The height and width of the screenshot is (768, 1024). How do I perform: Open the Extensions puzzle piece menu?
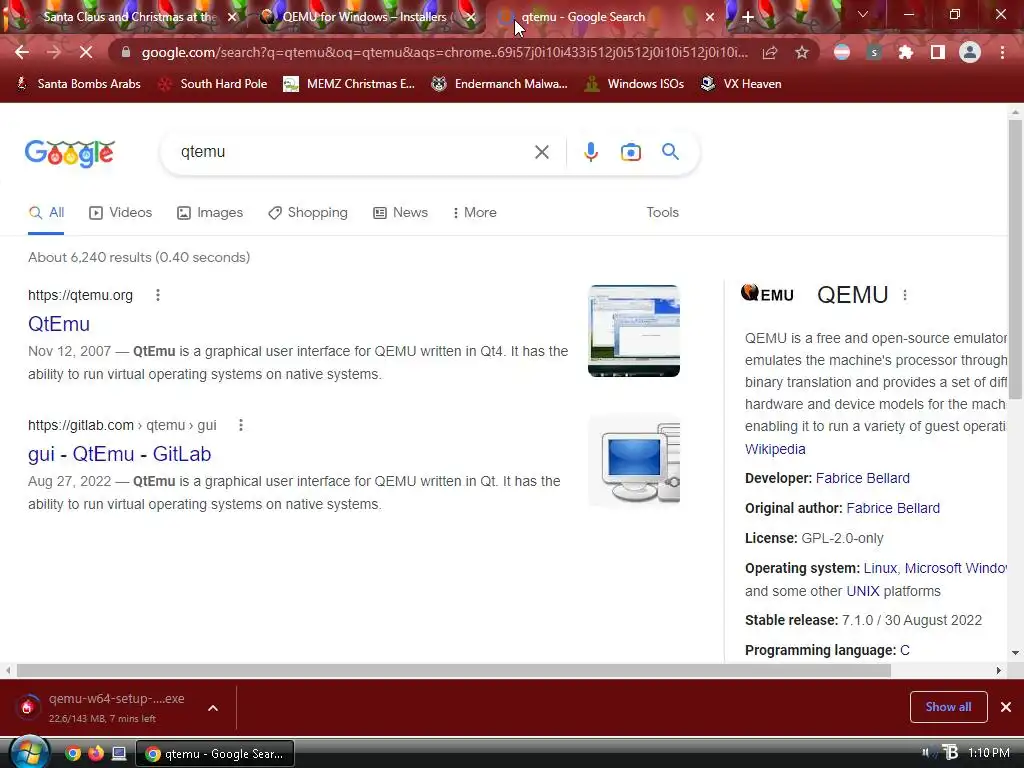[x=905, y=52]
